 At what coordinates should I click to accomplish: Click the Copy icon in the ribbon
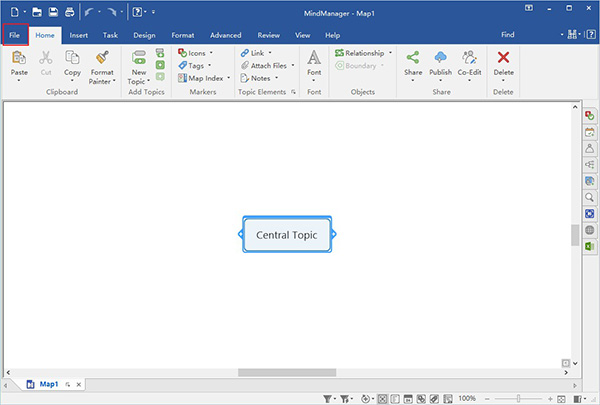click(x=72, y=59)
